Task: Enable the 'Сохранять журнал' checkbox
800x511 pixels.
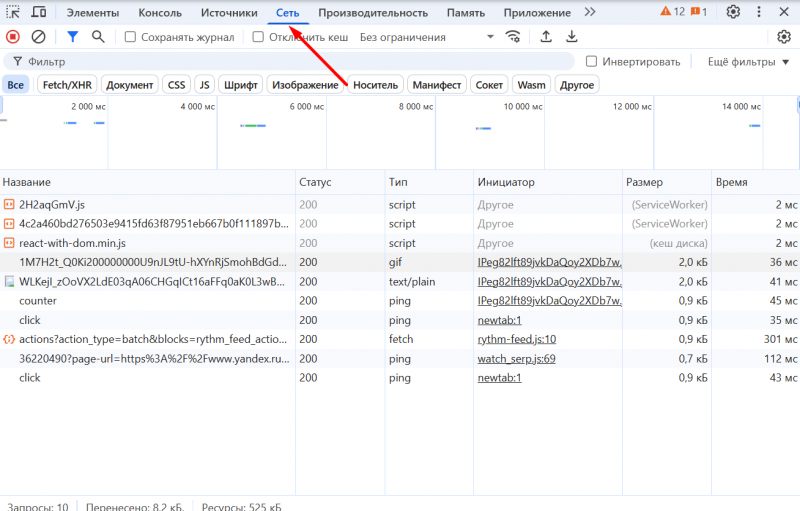Action: coord(131,37)
